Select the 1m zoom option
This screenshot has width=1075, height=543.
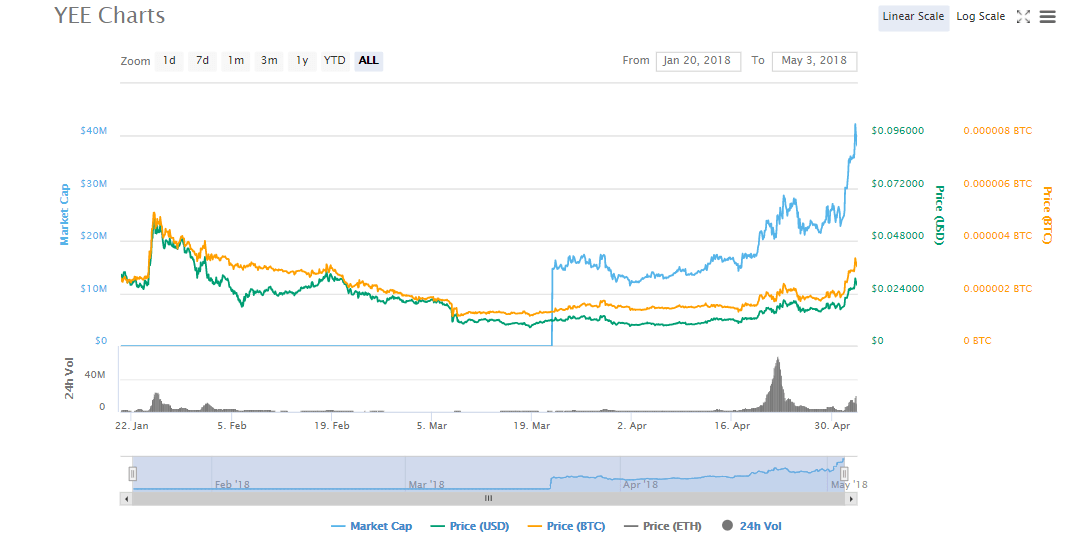click(x=235, y=61)
